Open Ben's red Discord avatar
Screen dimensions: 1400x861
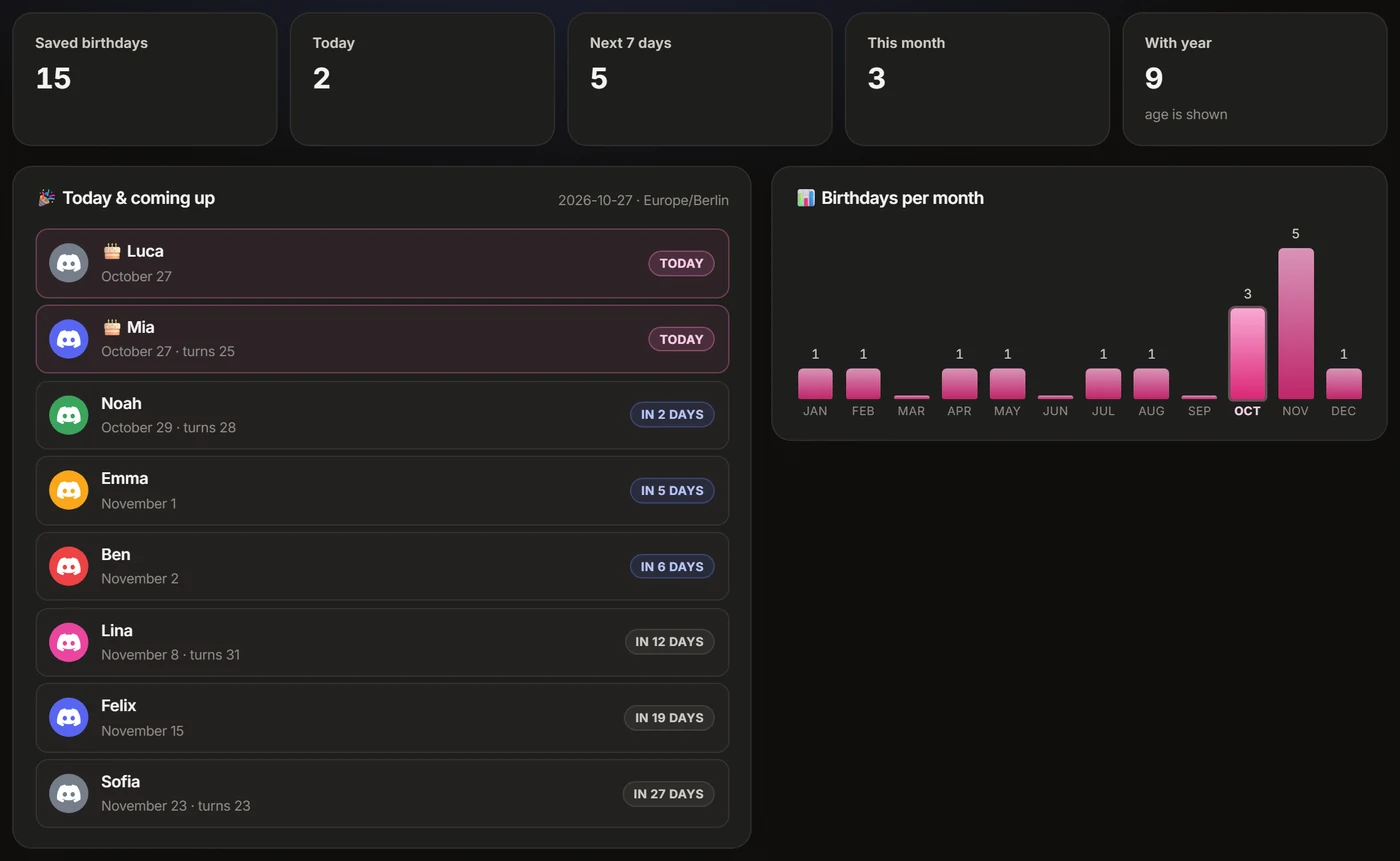(69, 566)
